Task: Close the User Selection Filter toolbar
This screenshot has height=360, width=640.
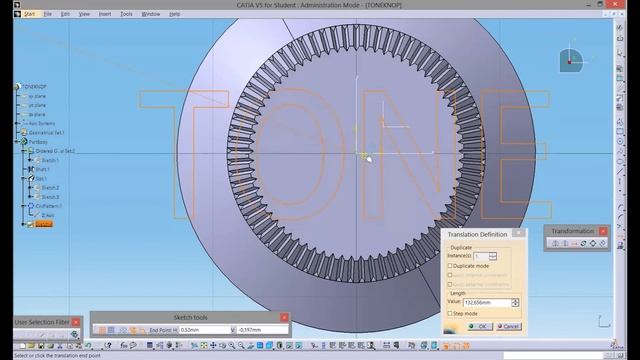Action: [76, 322]
